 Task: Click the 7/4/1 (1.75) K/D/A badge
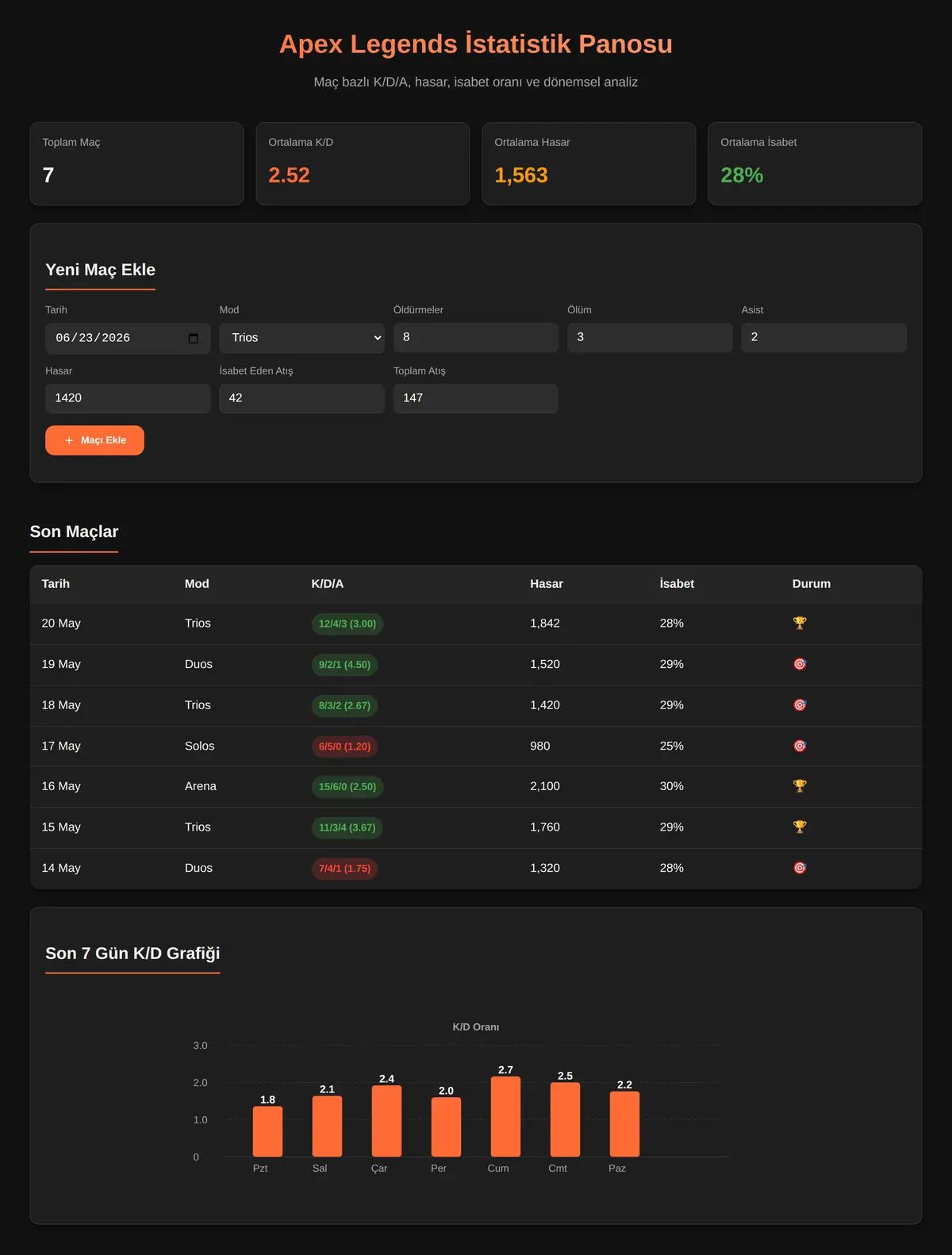point(344,869)
